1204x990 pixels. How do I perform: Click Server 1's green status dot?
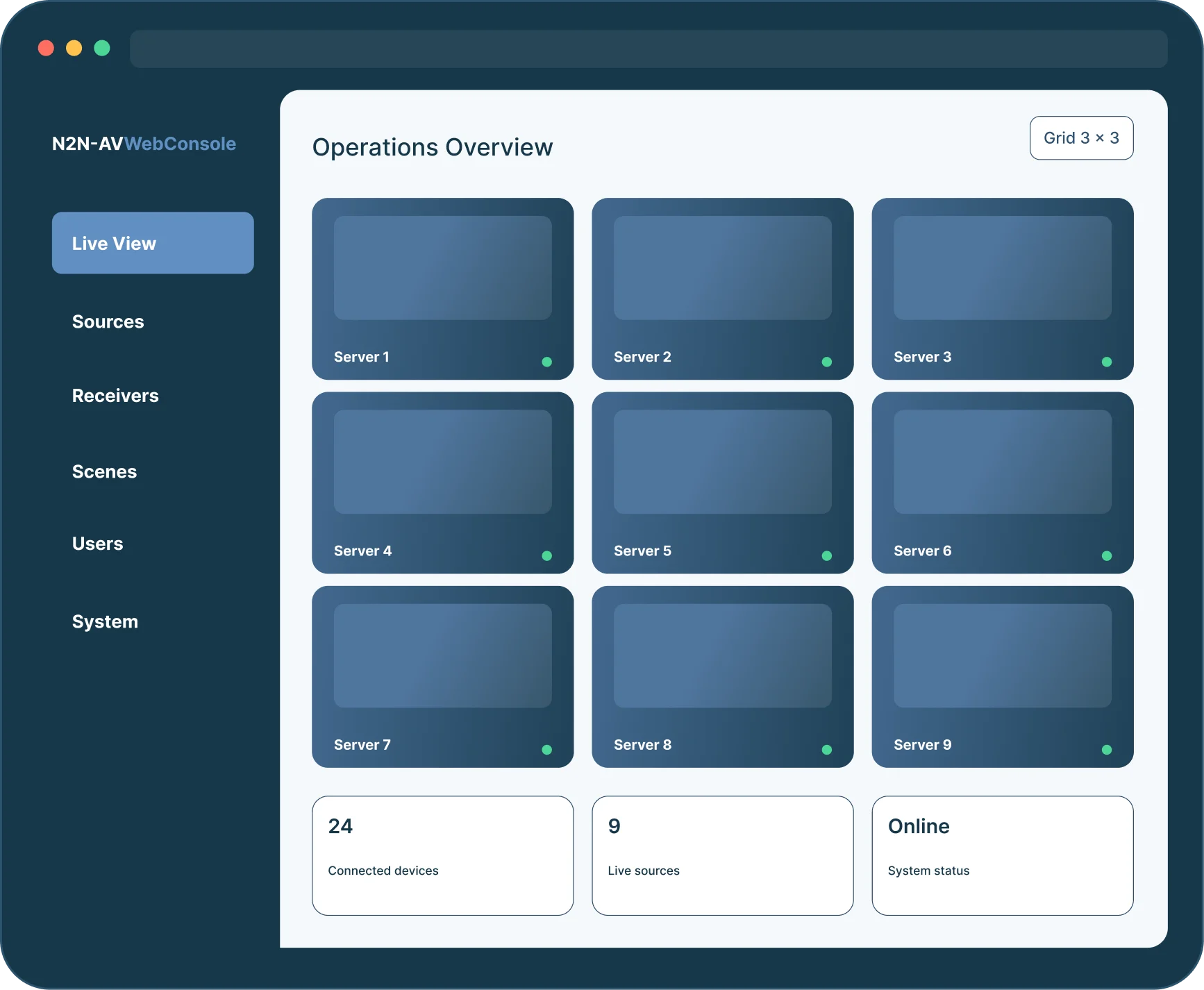[x=547, y=362]
